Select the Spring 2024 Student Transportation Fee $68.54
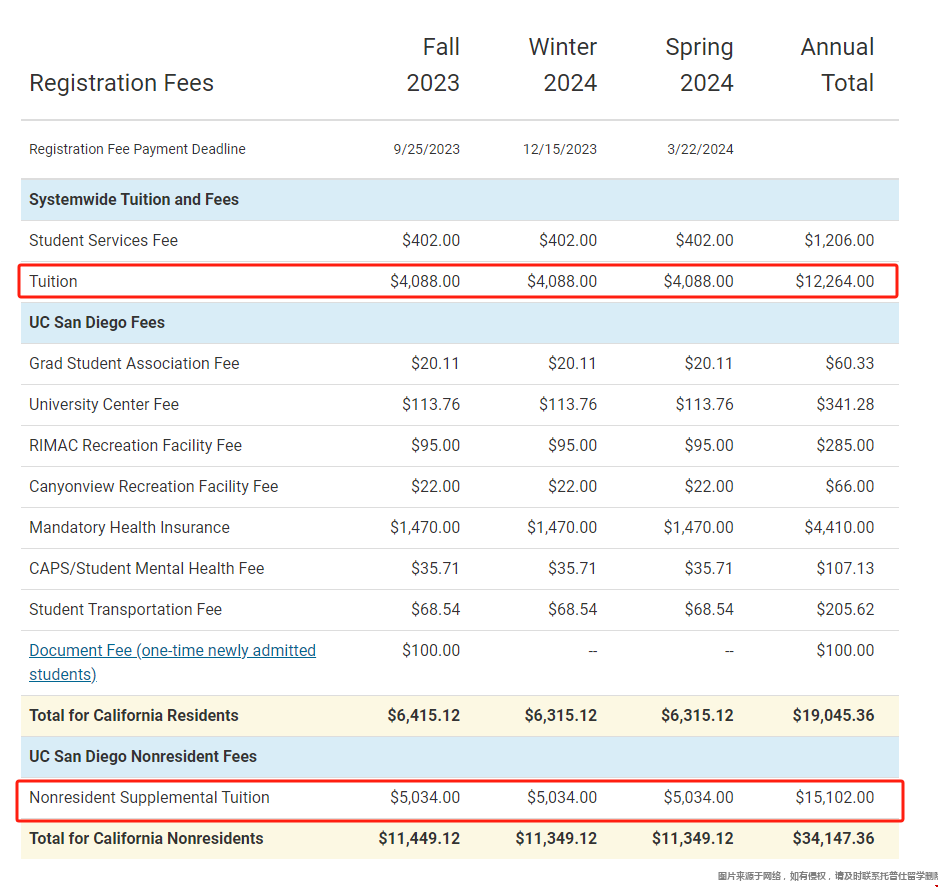 709,609
